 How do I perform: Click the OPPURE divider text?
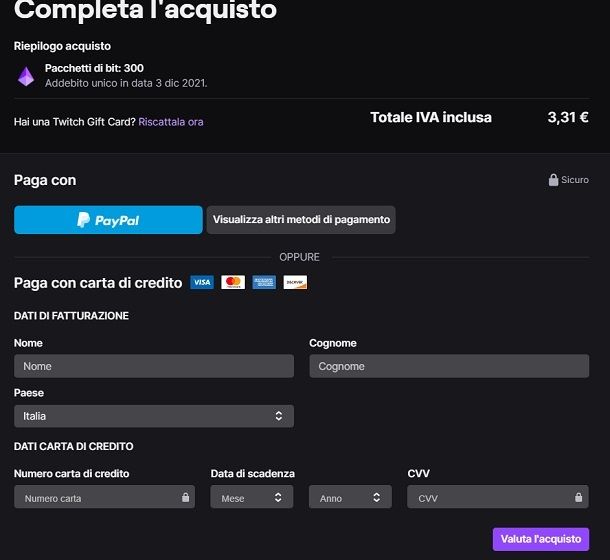pos(300,257)
